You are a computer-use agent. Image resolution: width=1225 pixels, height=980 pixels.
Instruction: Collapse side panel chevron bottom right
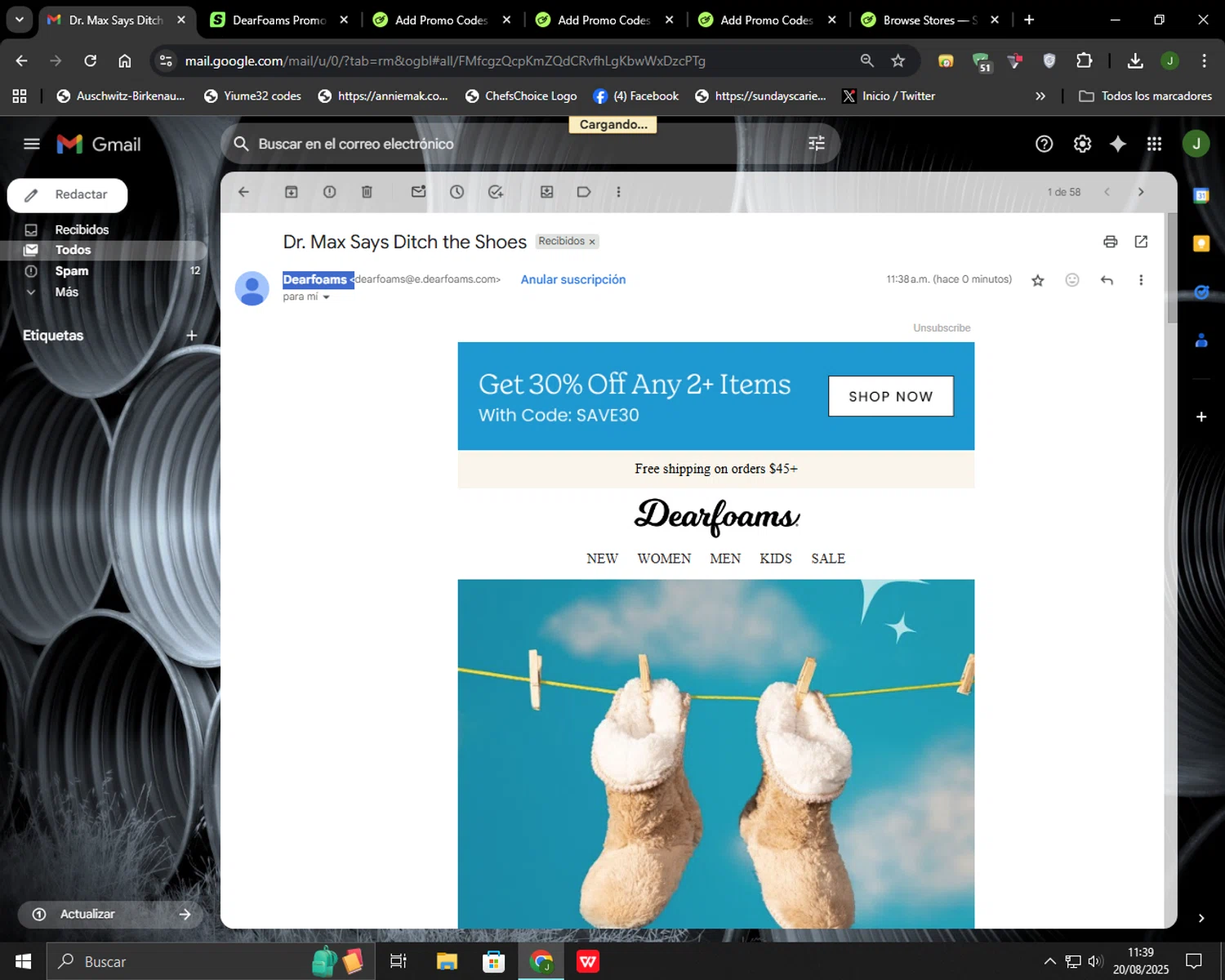pyautogui.click(x=1201, y=918)
